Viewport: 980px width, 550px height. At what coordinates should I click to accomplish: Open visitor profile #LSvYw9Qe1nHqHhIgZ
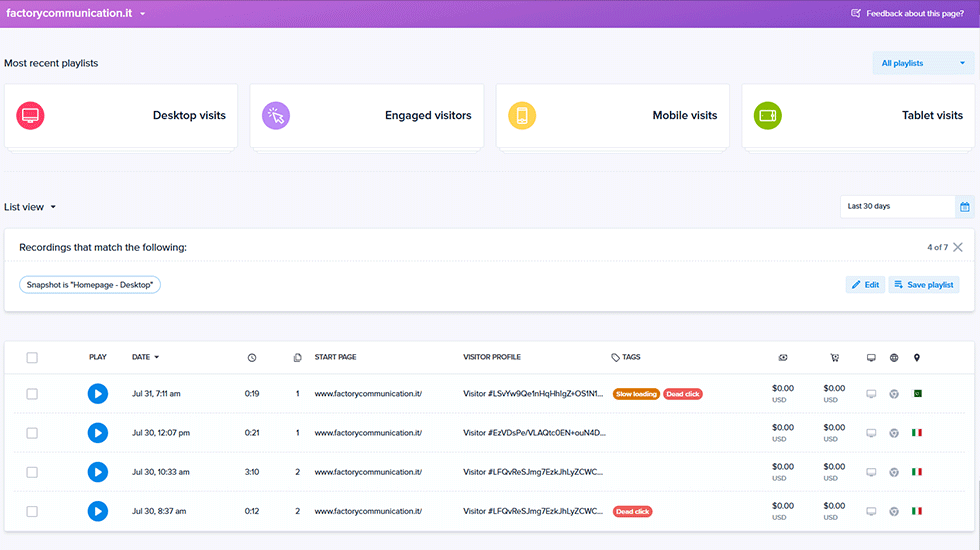tap(533, 394)
